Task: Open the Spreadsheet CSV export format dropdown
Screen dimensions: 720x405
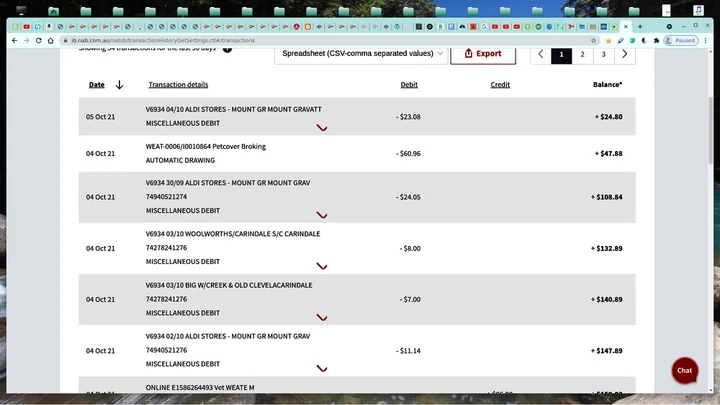Action: [x=358, y=54]
